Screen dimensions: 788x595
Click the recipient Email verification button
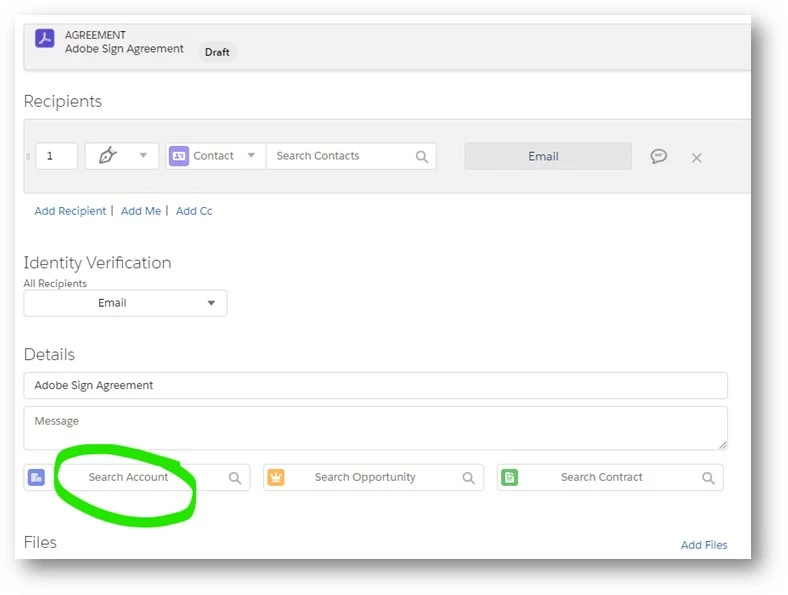pos(548,156)
